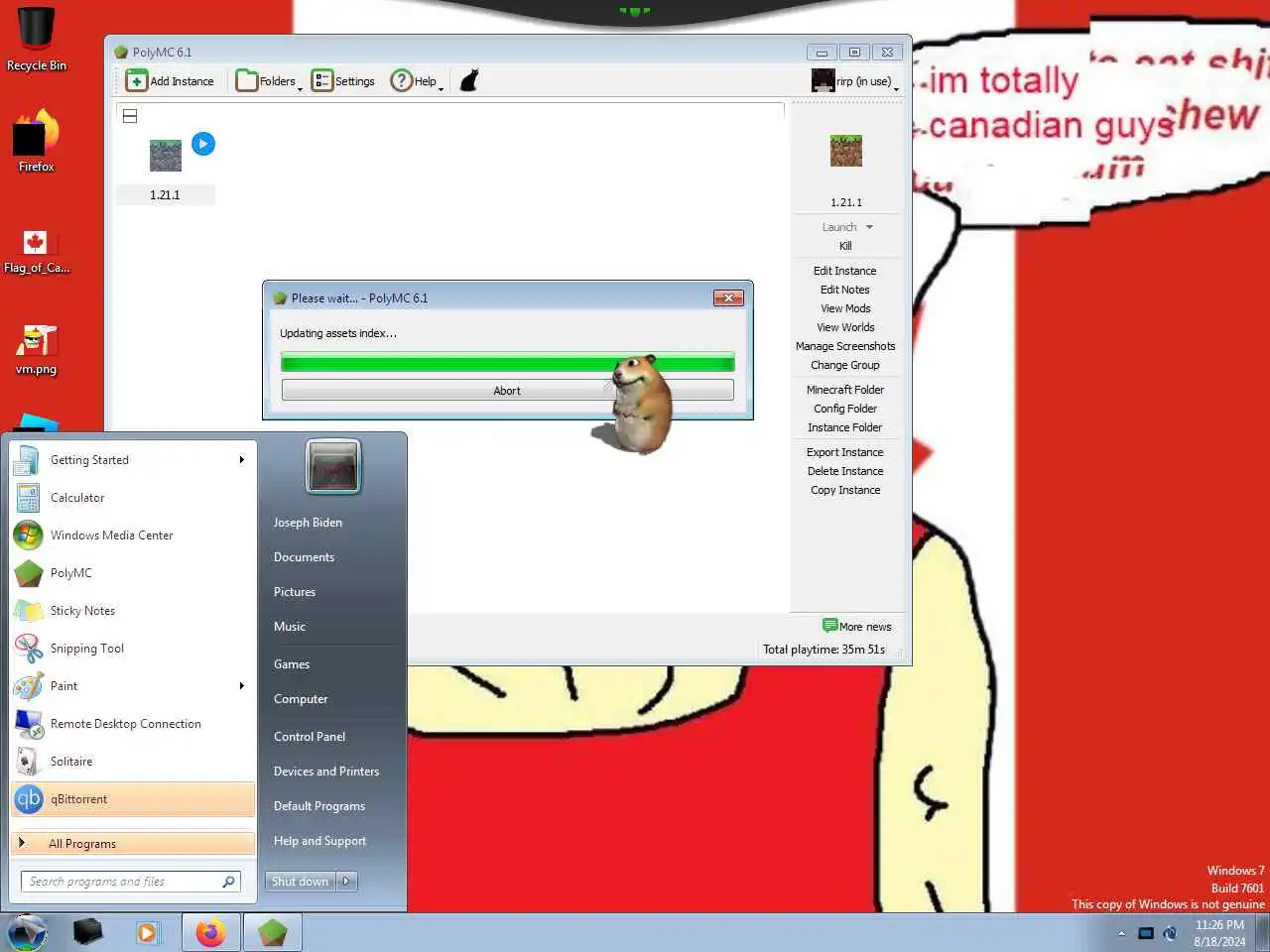Click Edit Instance in the side panel

845,271
